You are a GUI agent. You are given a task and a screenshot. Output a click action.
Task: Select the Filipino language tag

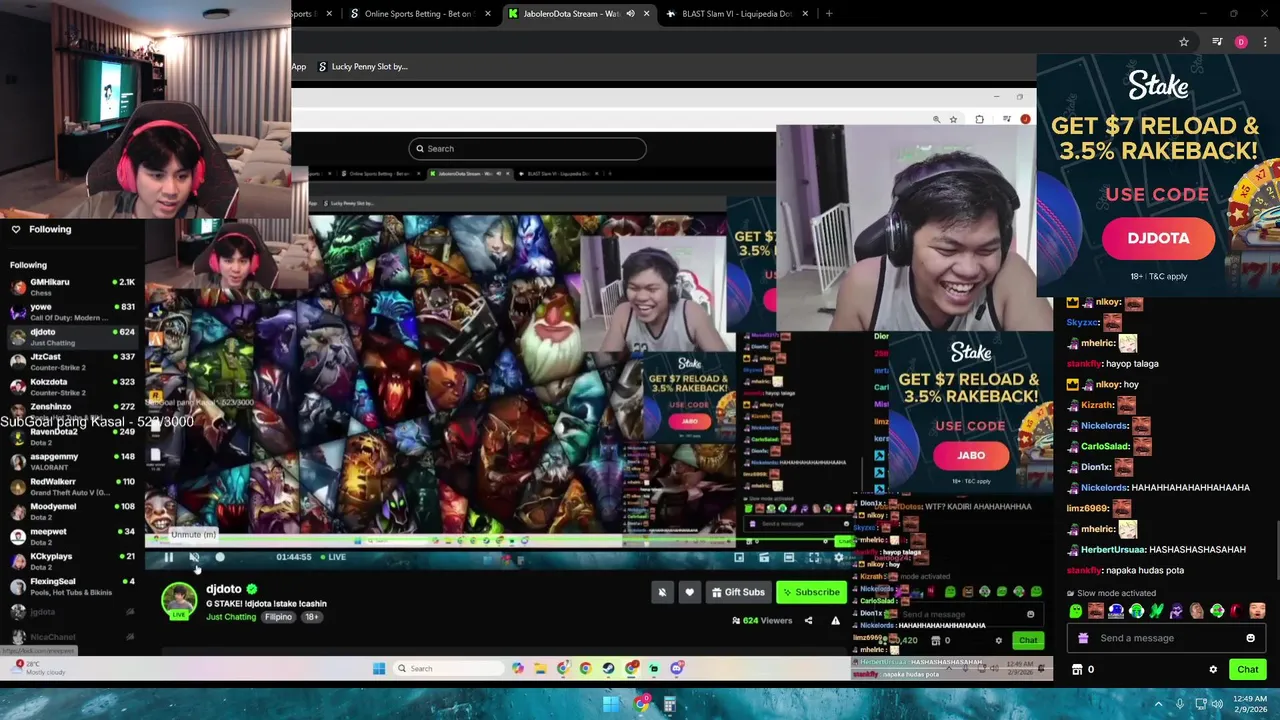(x=278, y=617)
